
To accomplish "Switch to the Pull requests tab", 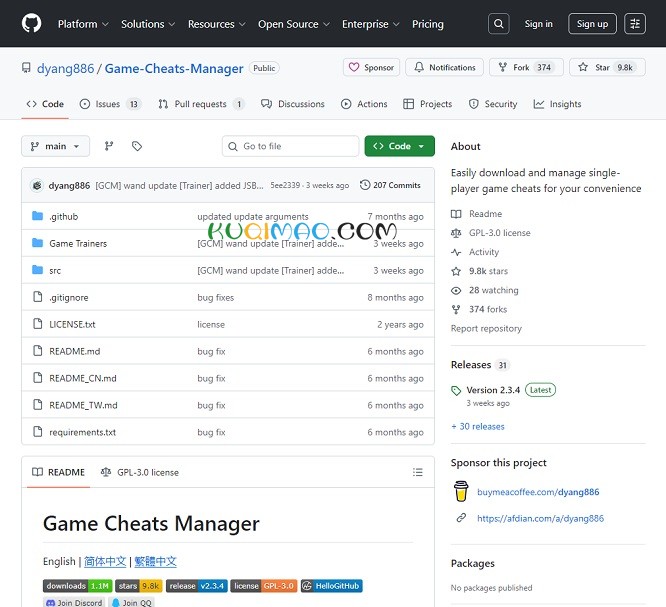I will click(201, 104).
